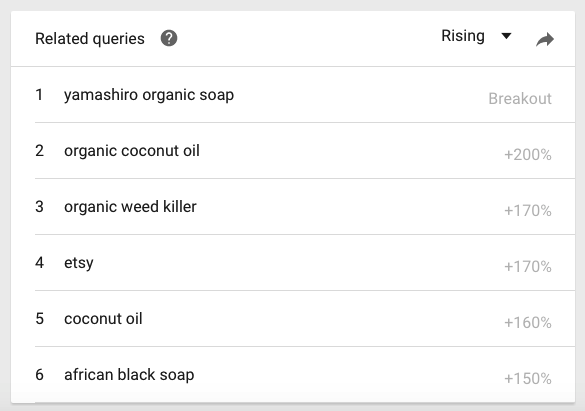Click the +160% rise value

528,323
